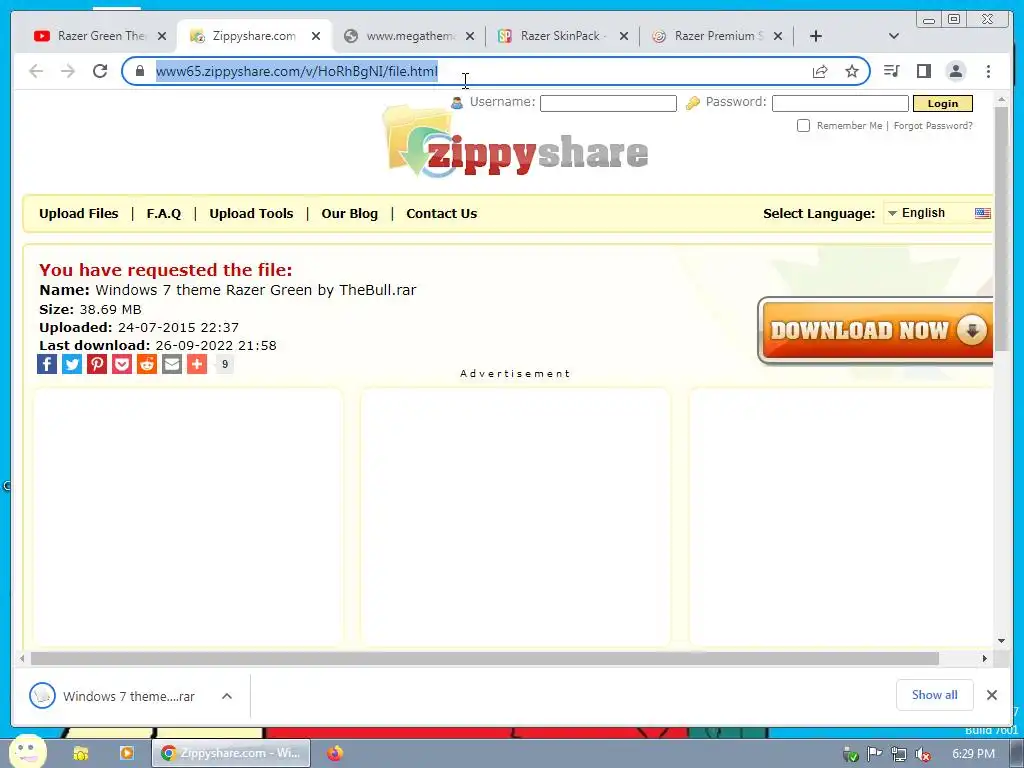Open the F.A.Q page

pyautogui.click(x=164, y=214)
